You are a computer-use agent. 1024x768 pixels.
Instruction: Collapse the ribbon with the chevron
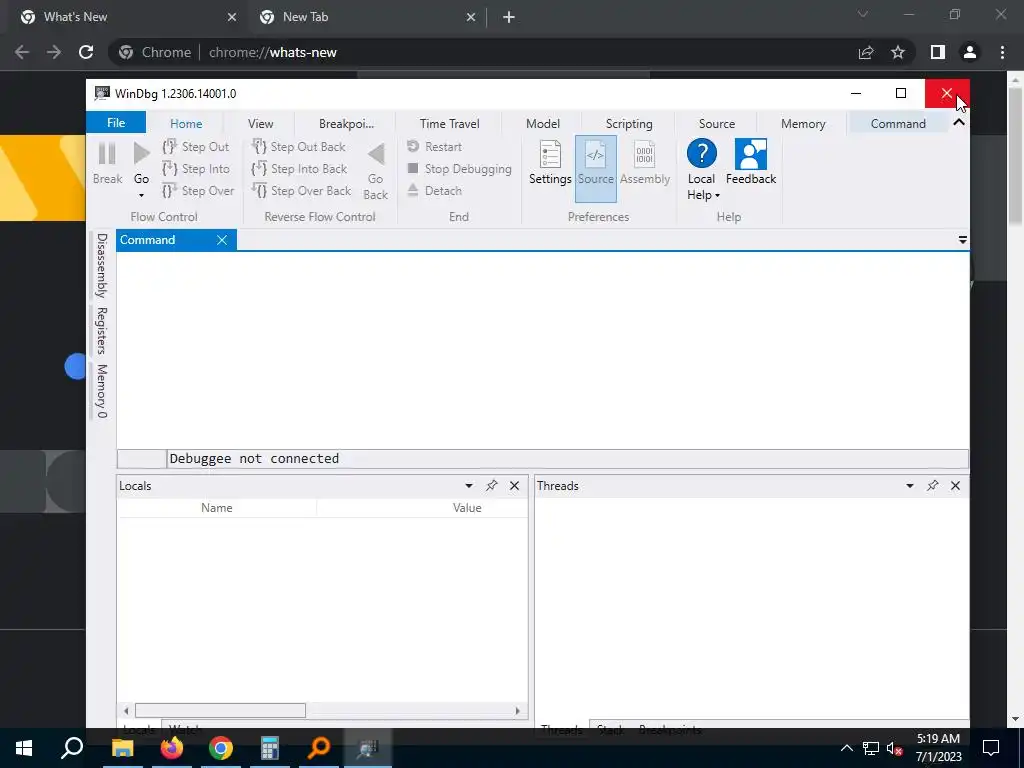click(x=959, y=122)
